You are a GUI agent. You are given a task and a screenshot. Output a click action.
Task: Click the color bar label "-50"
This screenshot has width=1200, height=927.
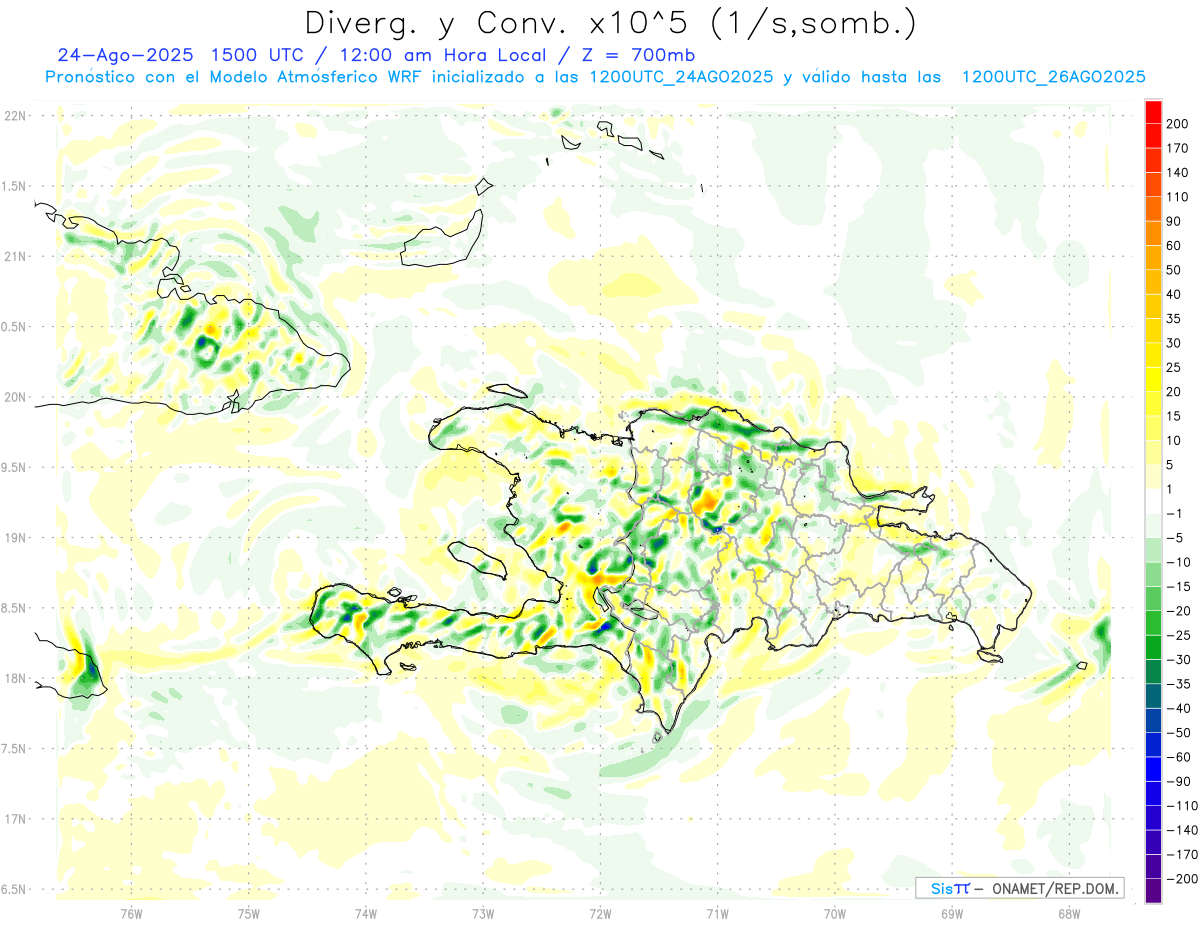(x=1177, y=732)
